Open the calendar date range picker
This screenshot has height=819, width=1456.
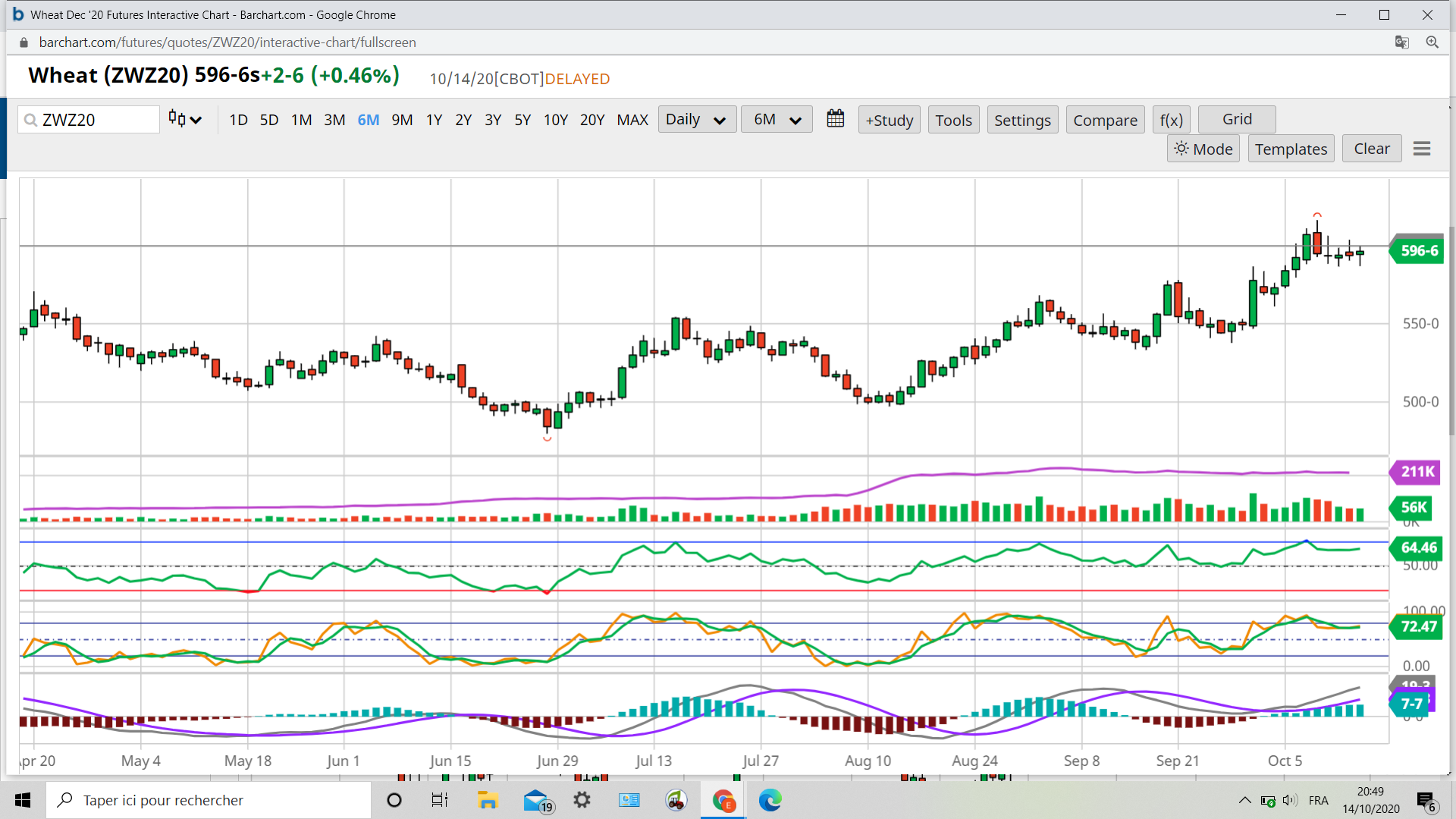point(835,119)
